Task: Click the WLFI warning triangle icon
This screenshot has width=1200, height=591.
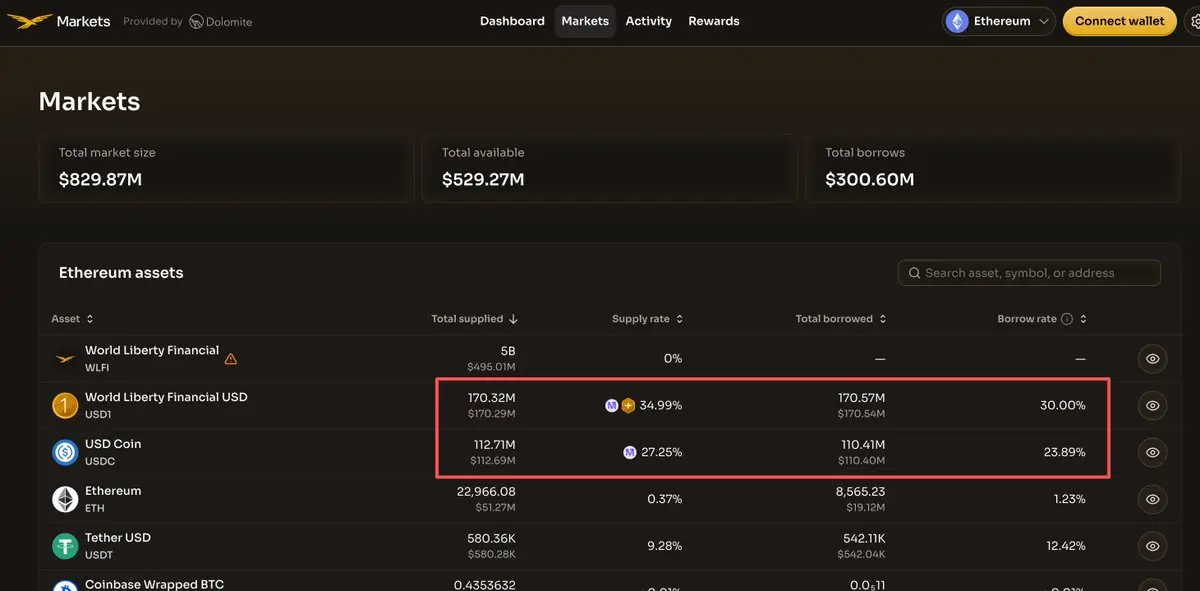Action: (x=231, y=358)
